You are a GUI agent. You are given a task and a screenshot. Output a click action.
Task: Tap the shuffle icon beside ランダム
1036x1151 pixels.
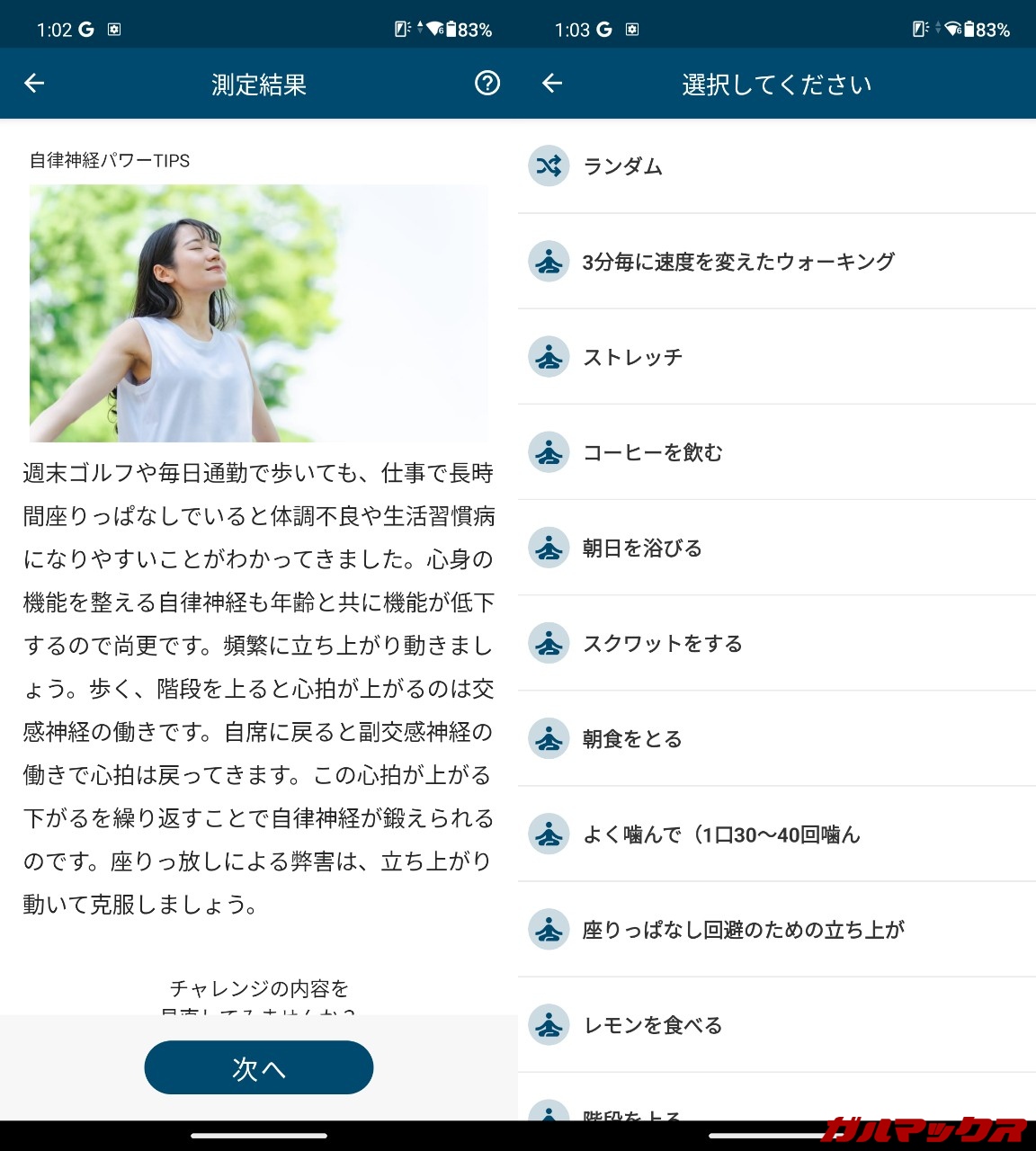point(549,166)
